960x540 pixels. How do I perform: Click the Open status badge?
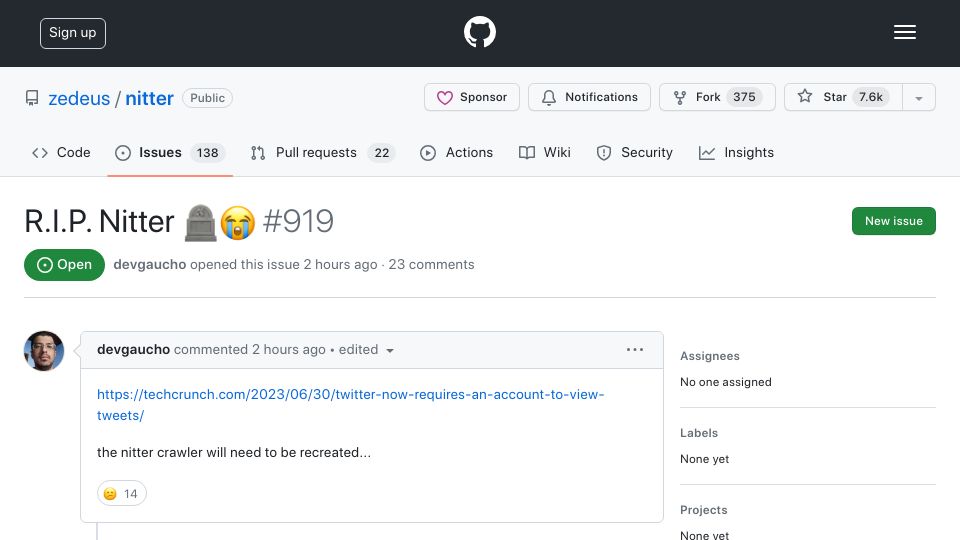tap(64, 264)
